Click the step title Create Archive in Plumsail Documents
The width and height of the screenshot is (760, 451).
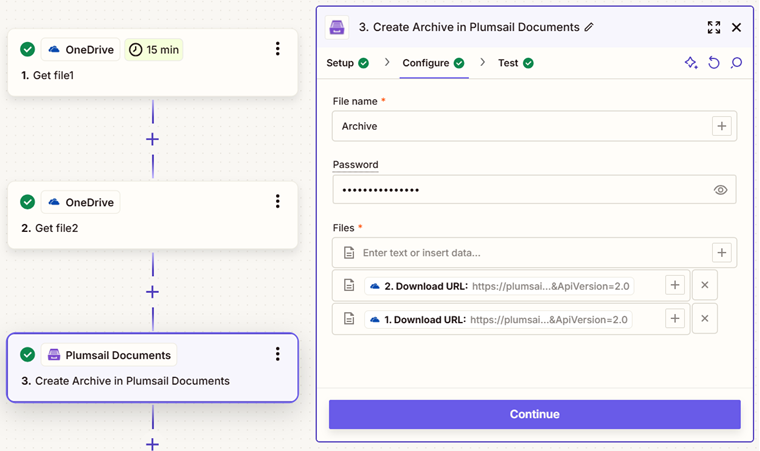(x=469, y=27)
